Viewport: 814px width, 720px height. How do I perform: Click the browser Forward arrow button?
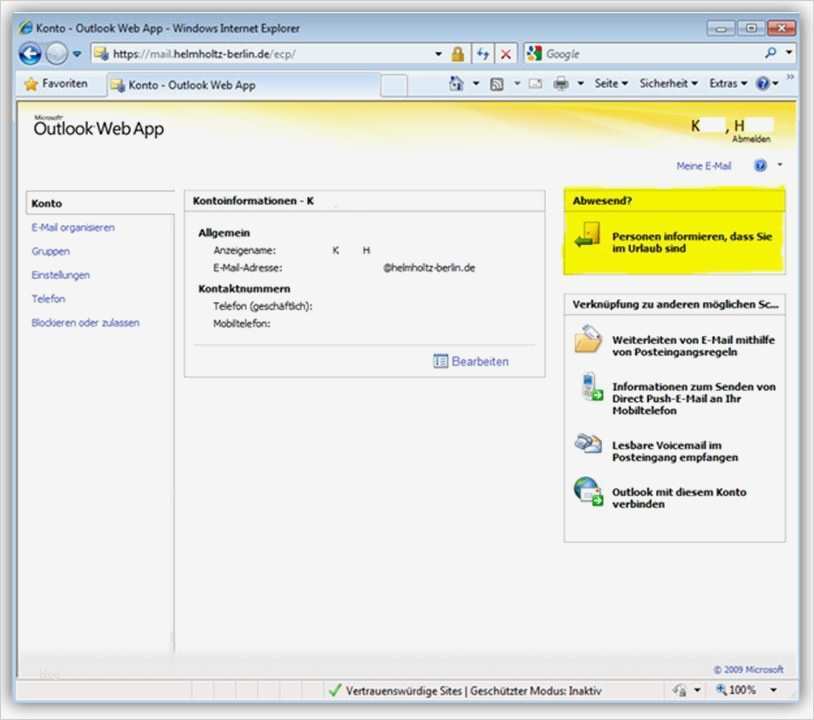[57, 53]
